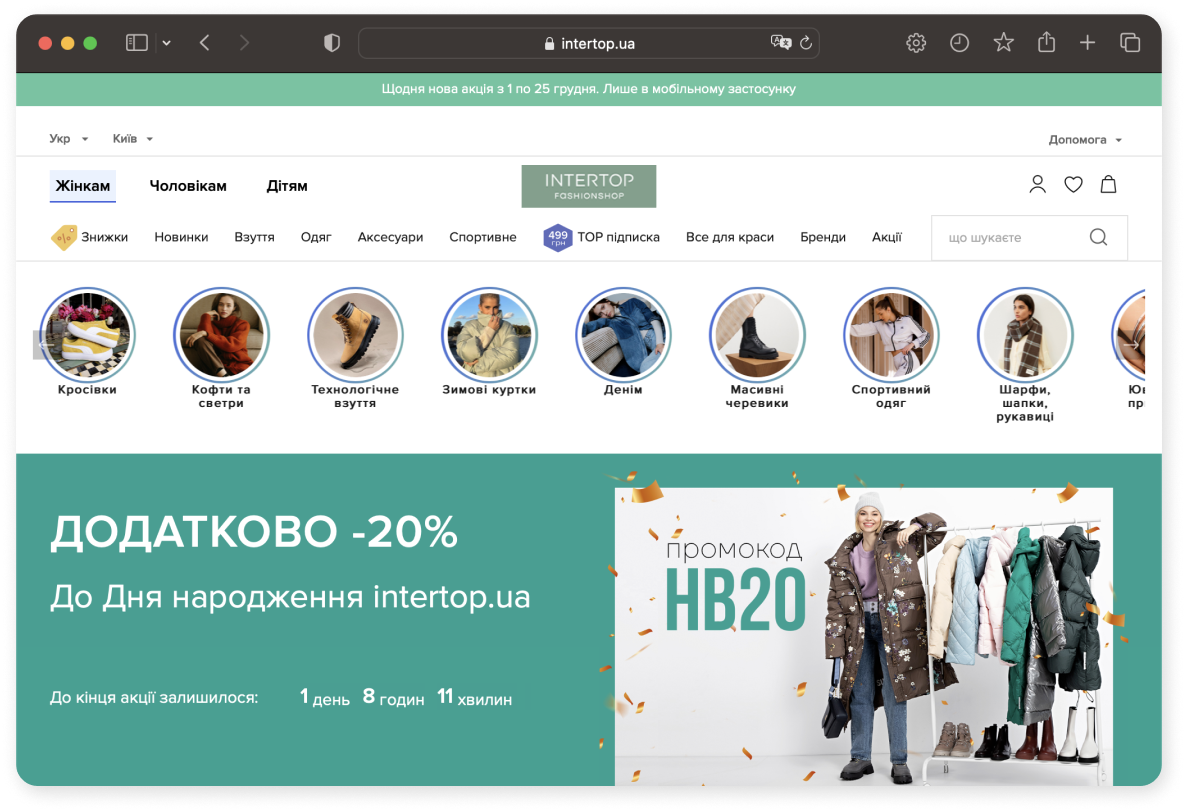The width and height of the screenshot is (1186, 812).
Task: Open the Масивні черевики story thumbnail
Action: [756, 335]
